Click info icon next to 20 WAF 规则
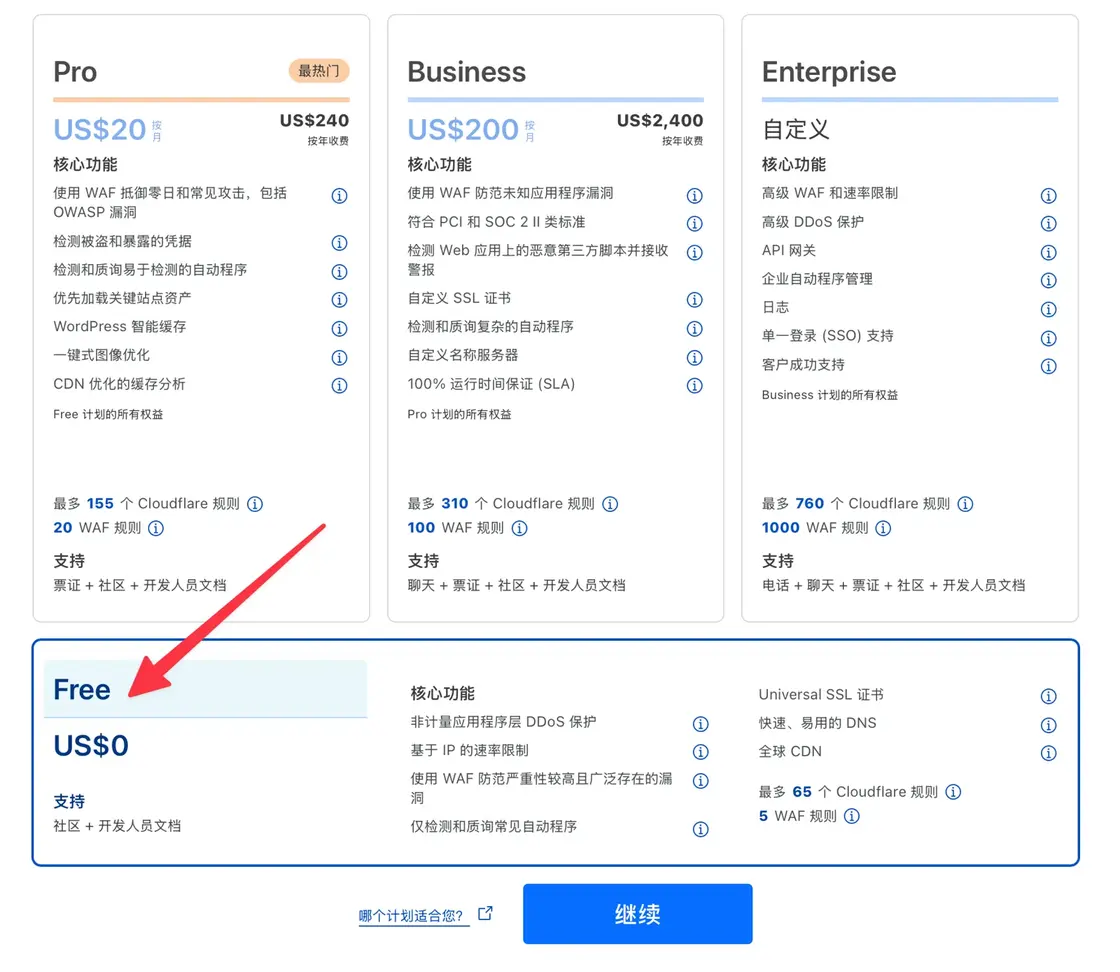 coord(156,528)
